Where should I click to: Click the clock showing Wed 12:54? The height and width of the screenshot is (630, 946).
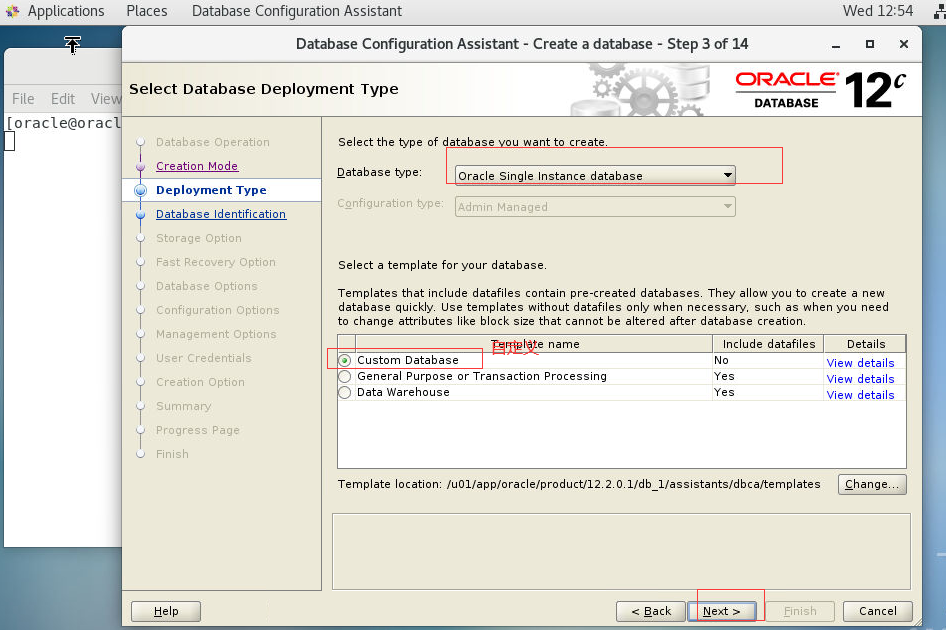coord(878,11)
